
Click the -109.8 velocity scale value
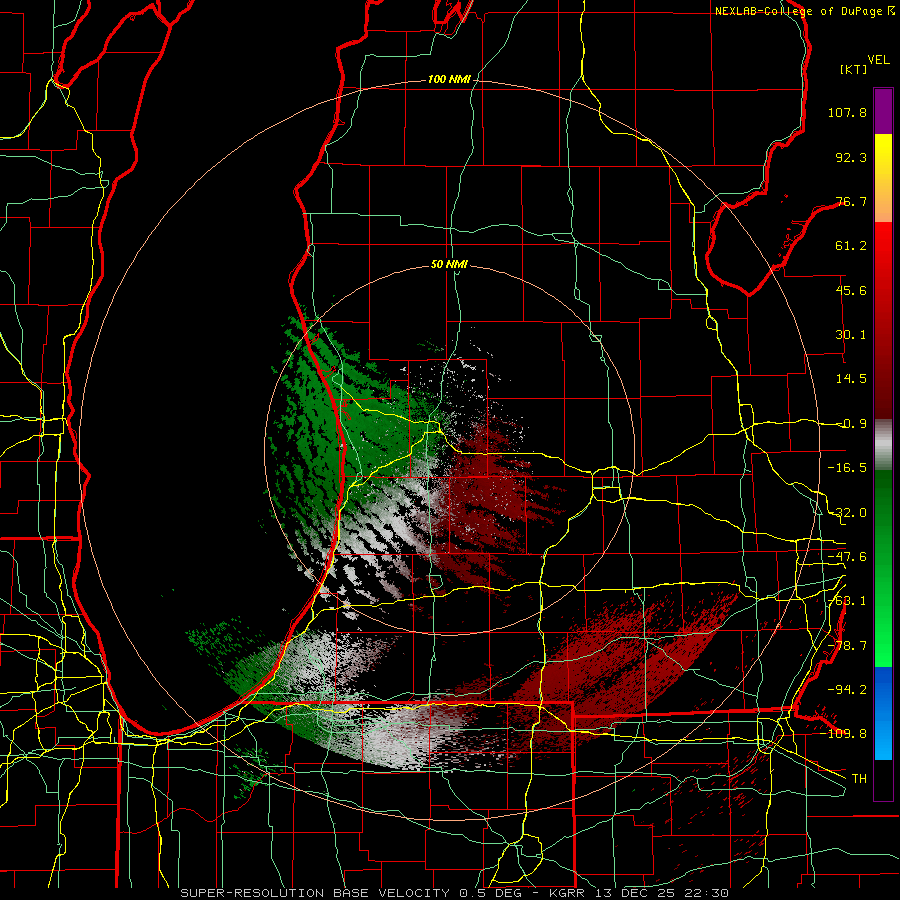pos(843,734)
